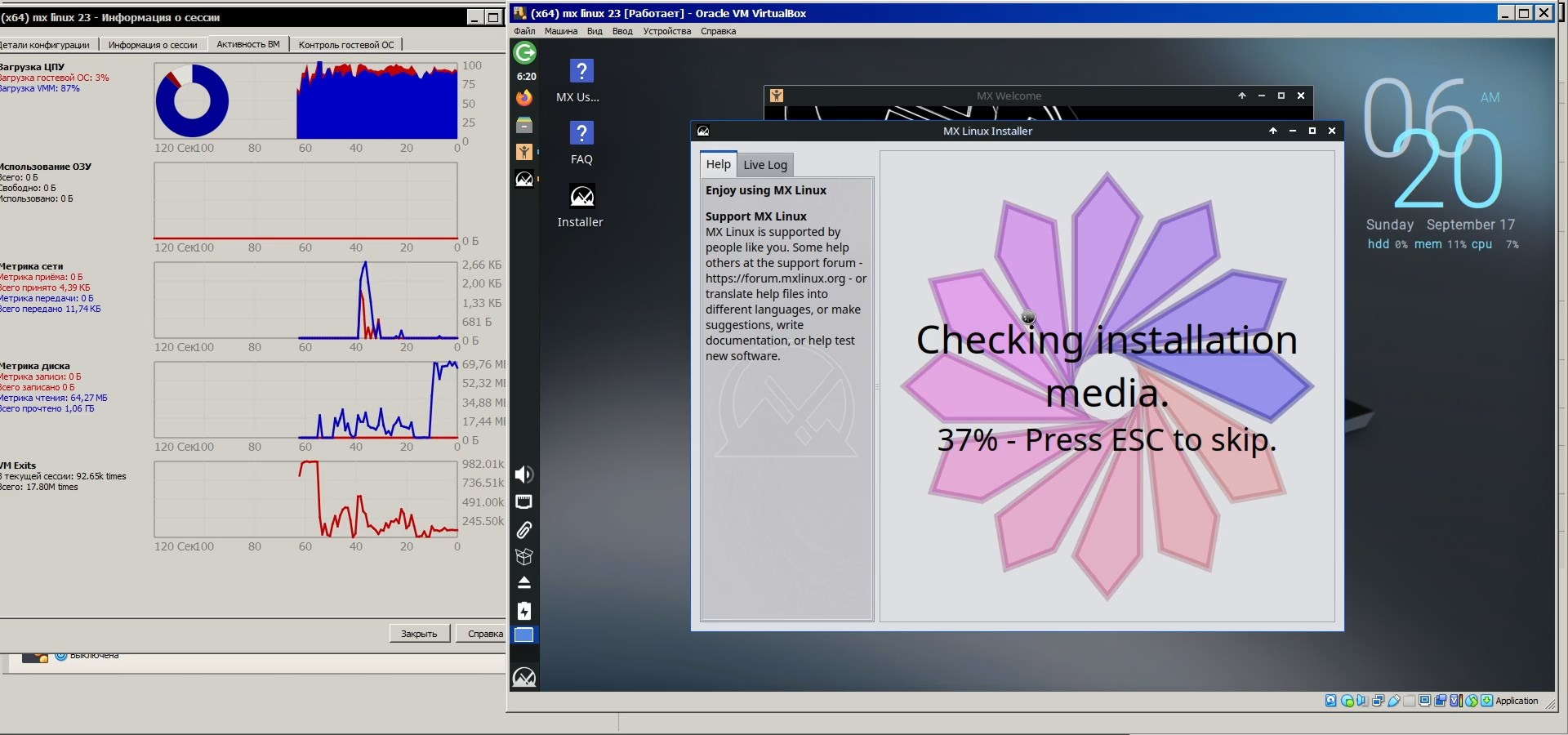Click VirtualBox network adapters indicator

coord(1378,701)
